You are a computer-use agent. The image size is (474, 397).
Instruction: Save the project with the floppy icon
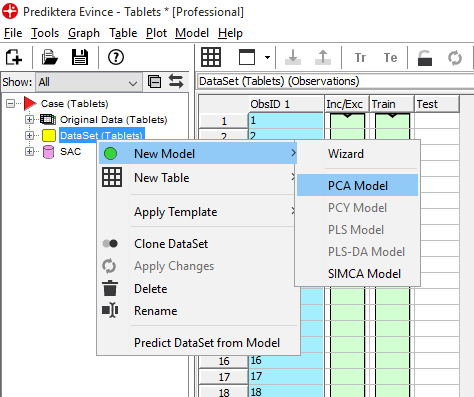click(x=80, y=57)
